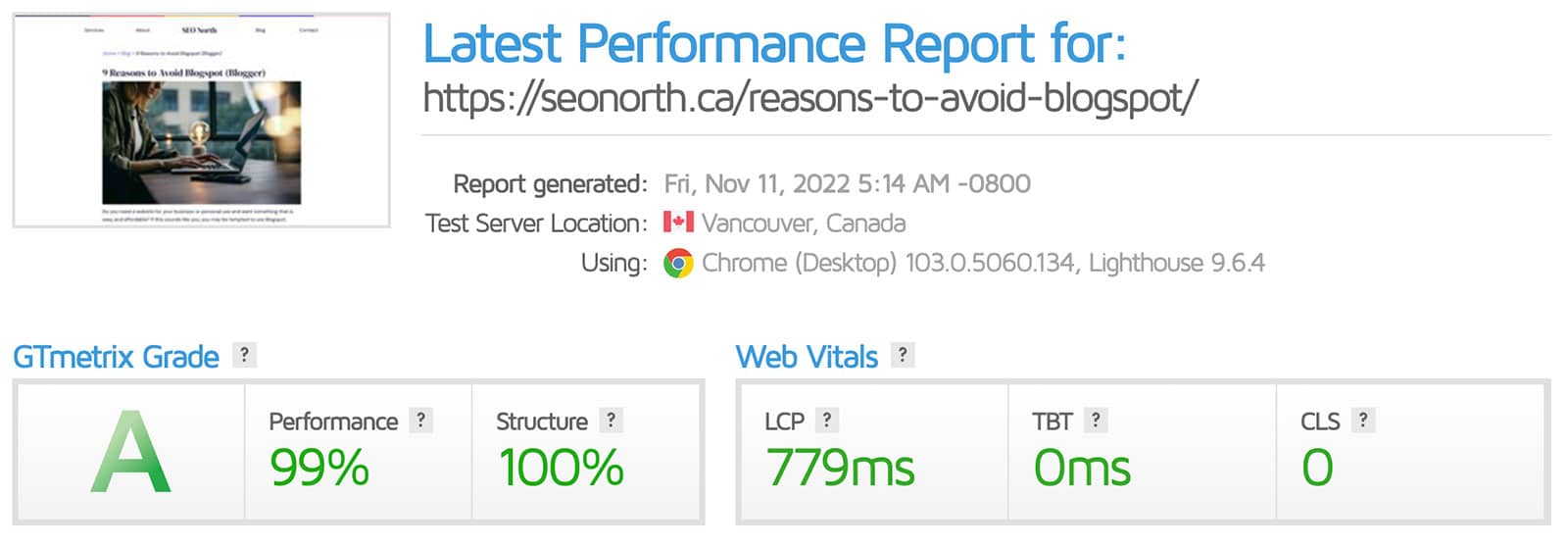Click the Vancouver, Canada server location
The image size is (1568, 546).
[x=804, y=223]
